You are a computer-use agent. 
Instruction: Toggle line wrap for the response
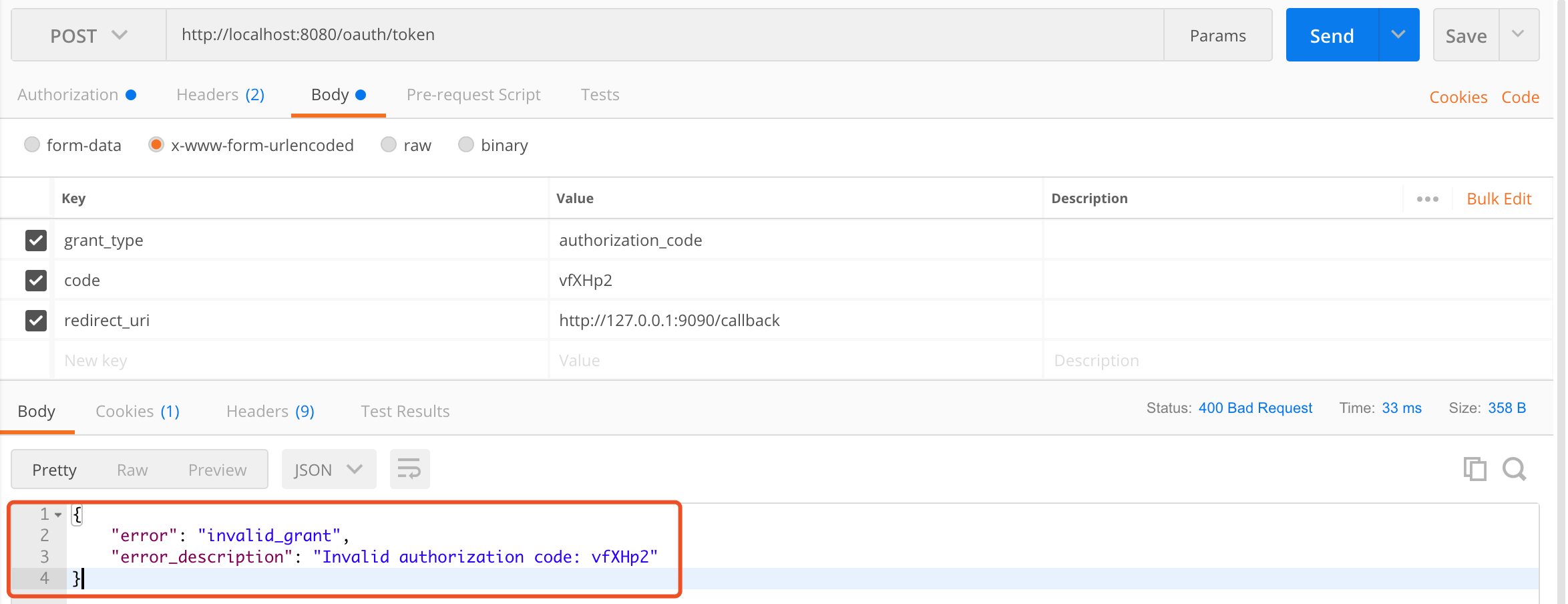click(x=409, y=469)
